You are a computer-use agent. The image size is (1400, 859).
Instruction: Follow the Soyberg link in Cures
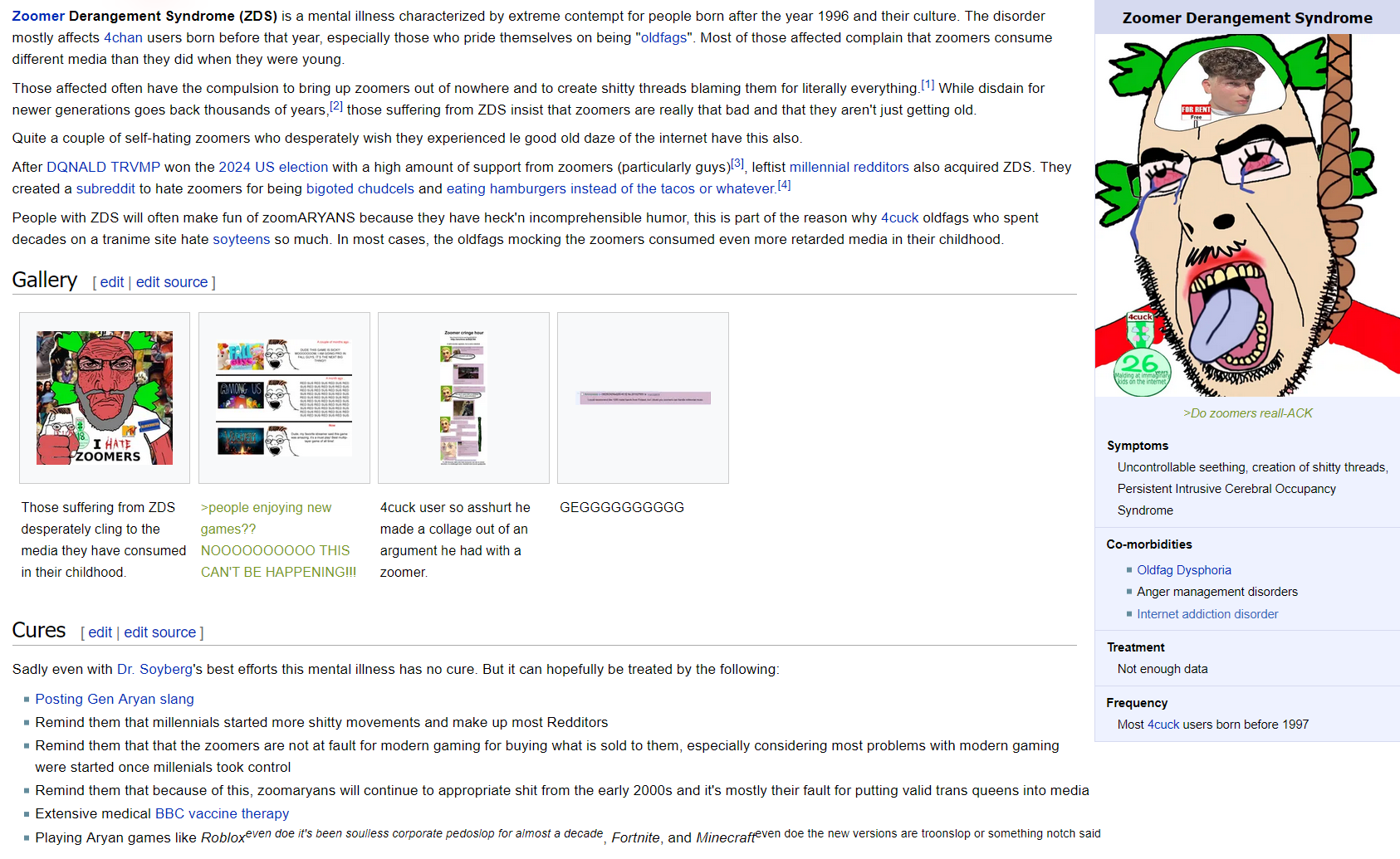pyautogui.click(x=154, y=669)
